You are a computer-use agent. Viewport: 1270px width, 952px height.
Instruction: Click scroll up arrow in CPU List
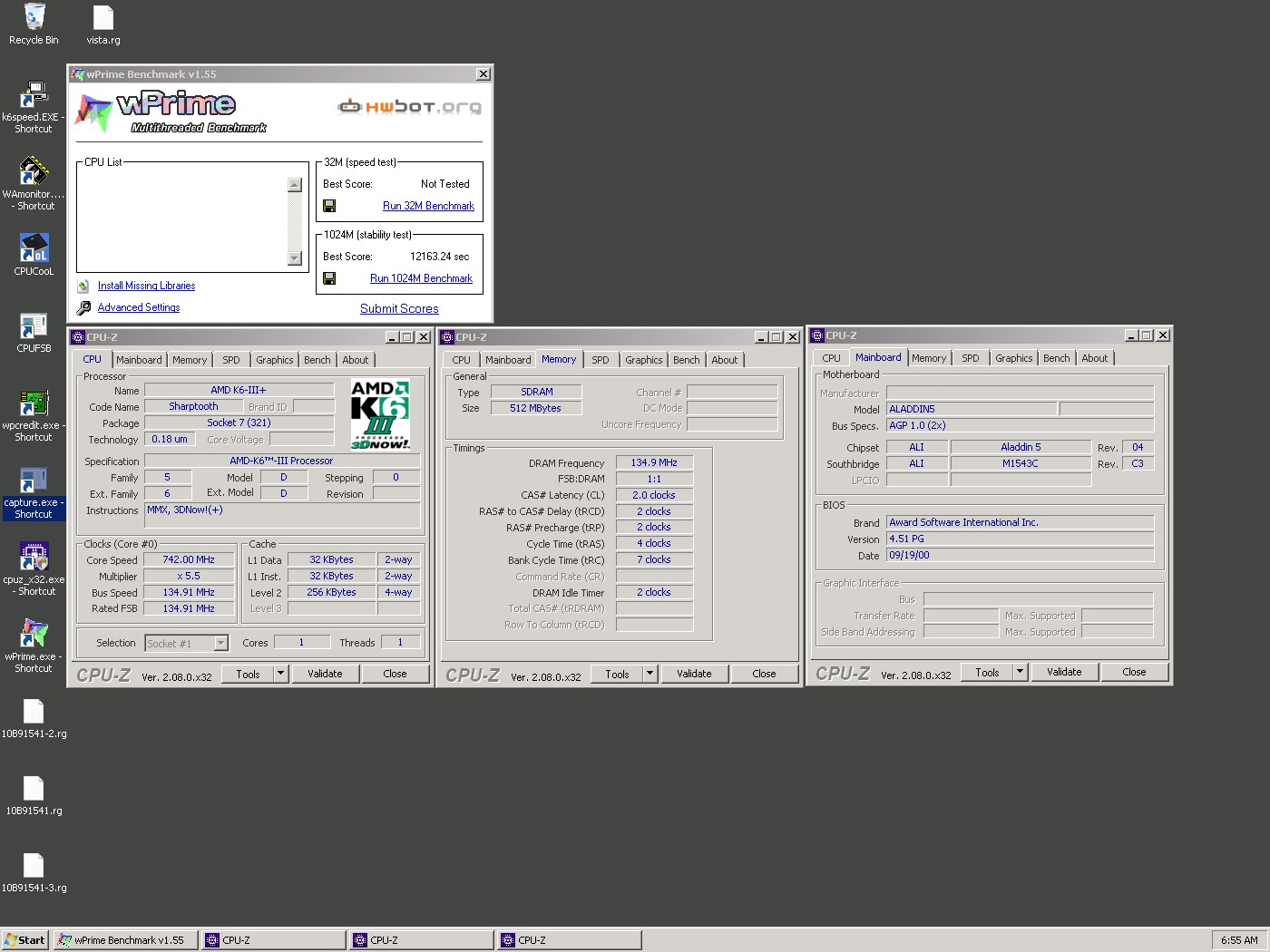pos(294,185)
